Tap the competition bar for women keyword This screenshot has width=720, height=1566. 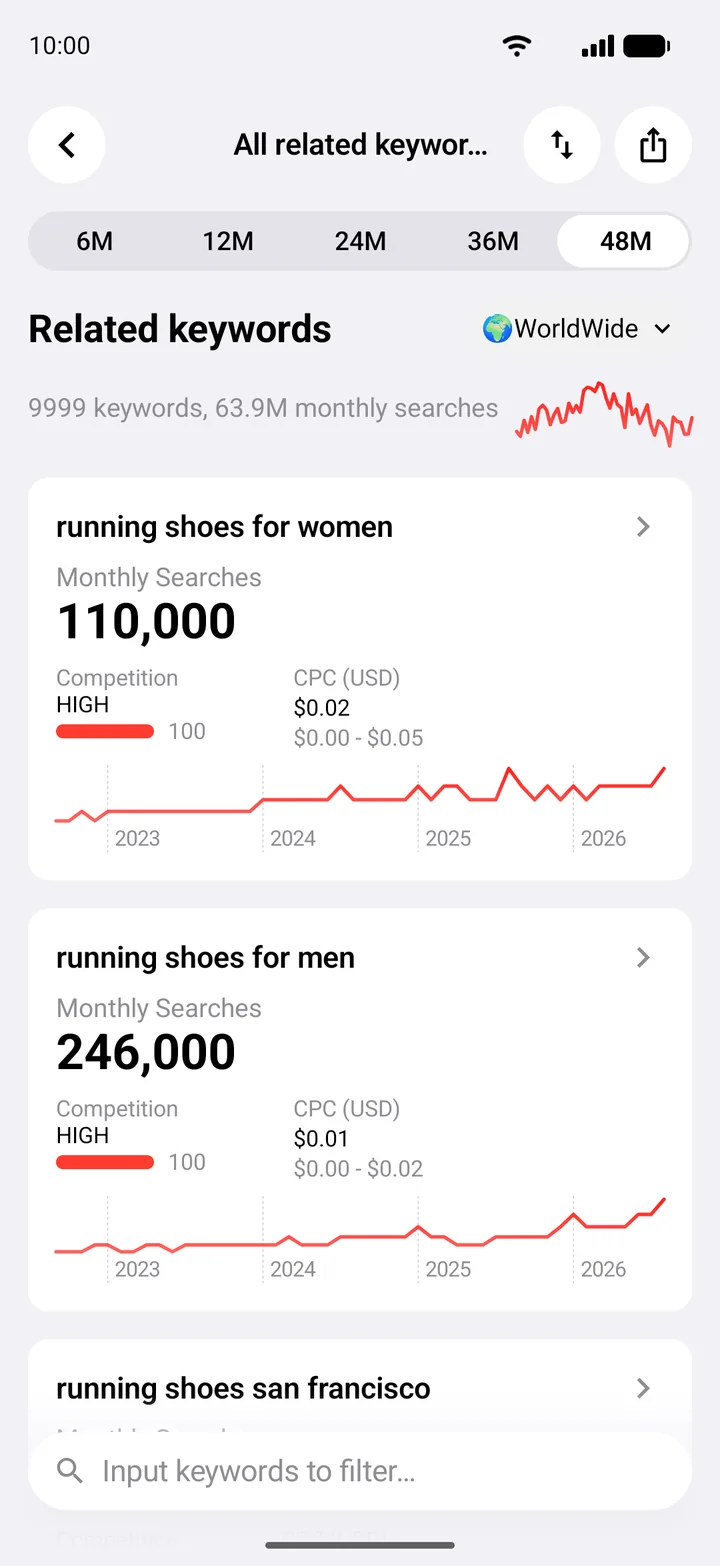click(x=105, y=732)
